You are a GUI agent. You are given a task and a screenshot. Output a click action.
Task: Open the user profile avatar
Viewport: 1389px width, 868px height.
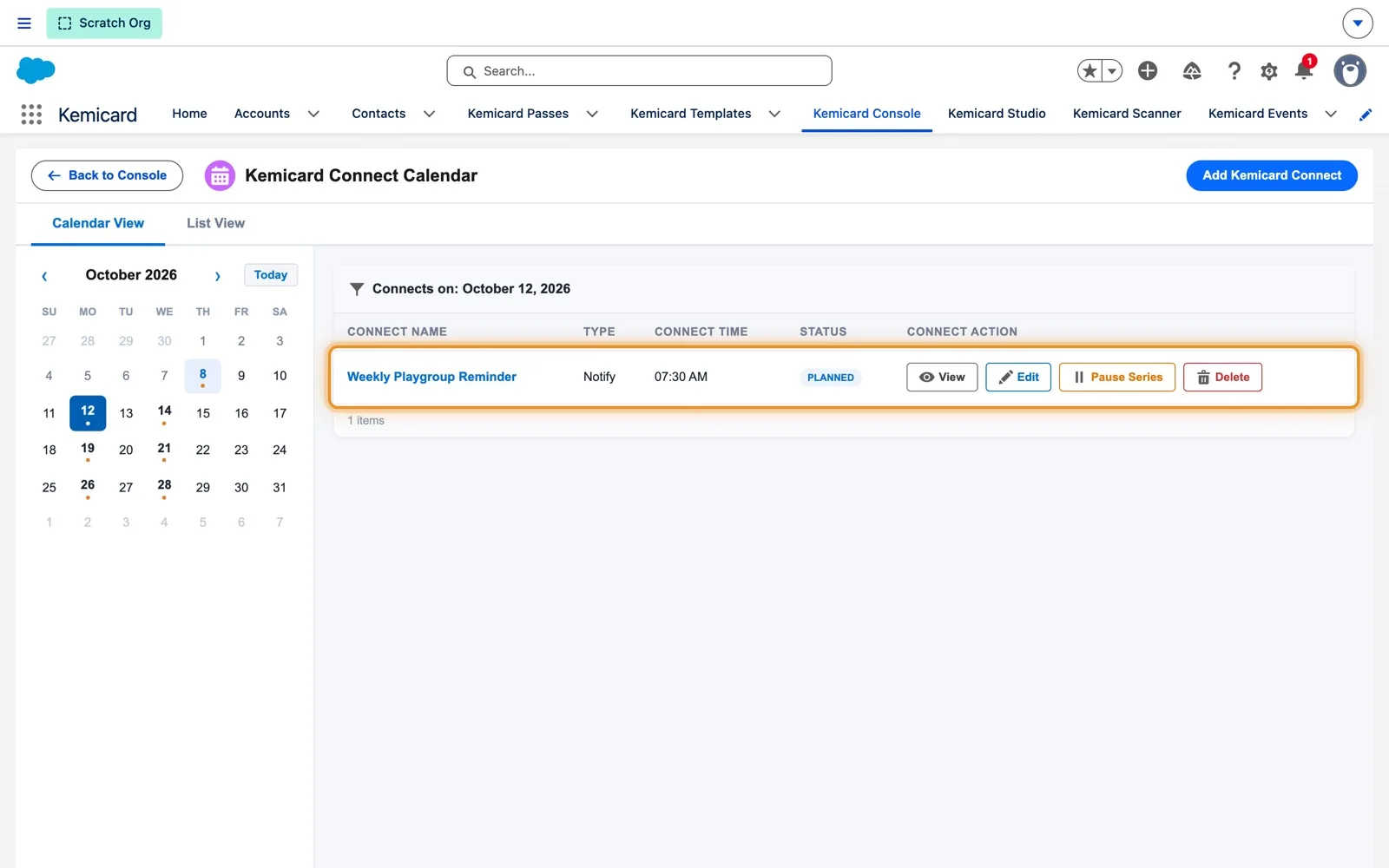(1350, 71)
